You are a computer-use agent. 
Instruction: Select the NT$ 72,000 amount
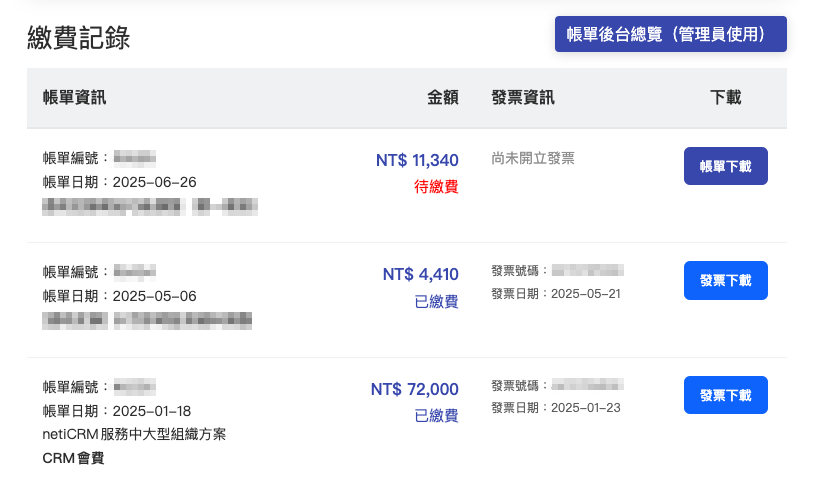coord(415,389)
